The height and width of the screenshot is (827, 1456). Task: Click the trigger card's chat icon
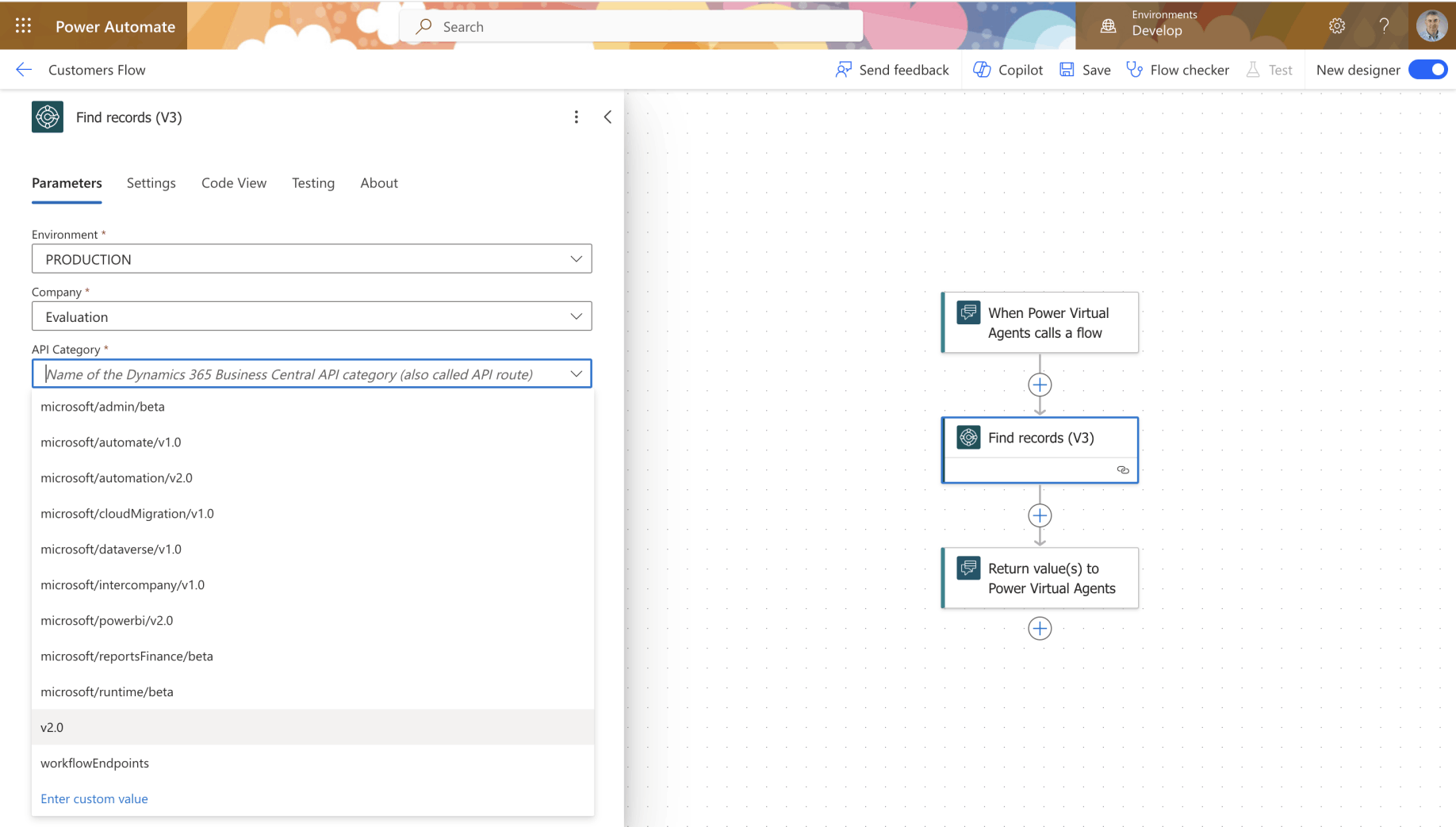point(968,312)
